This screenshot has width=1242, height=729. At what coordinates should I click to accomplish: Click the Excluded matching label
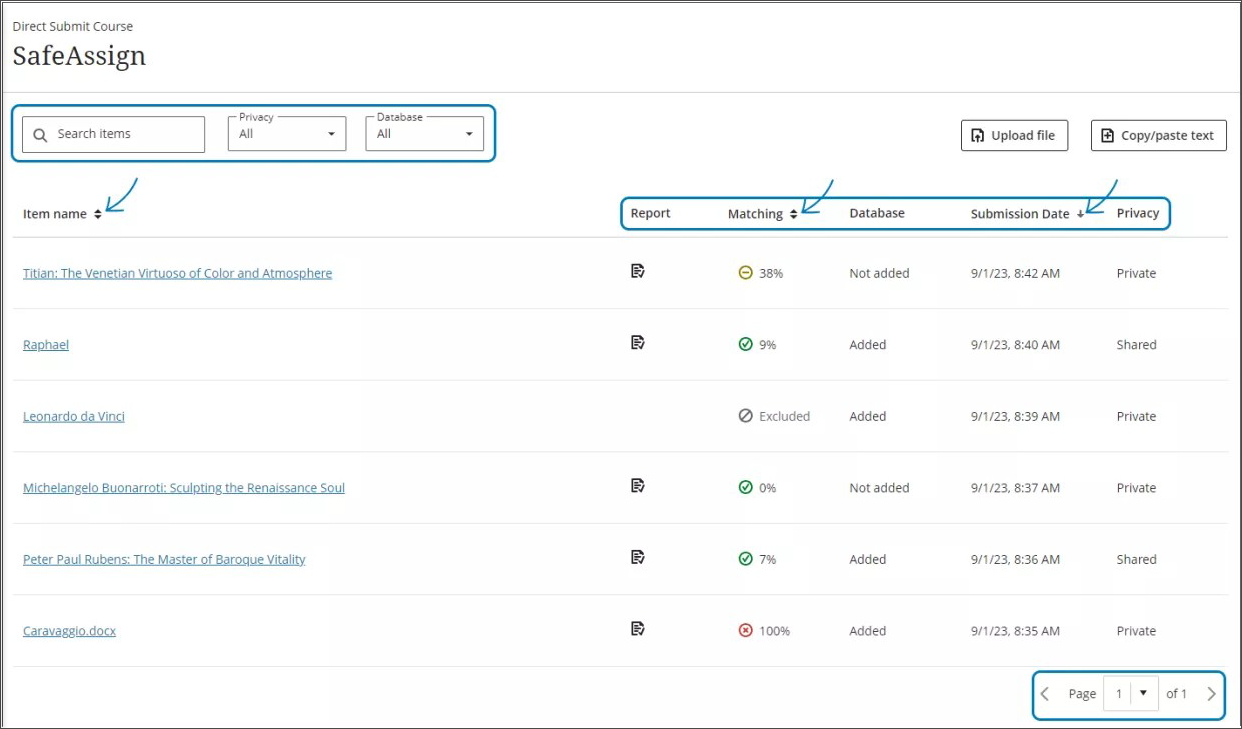tap(784, 416)
